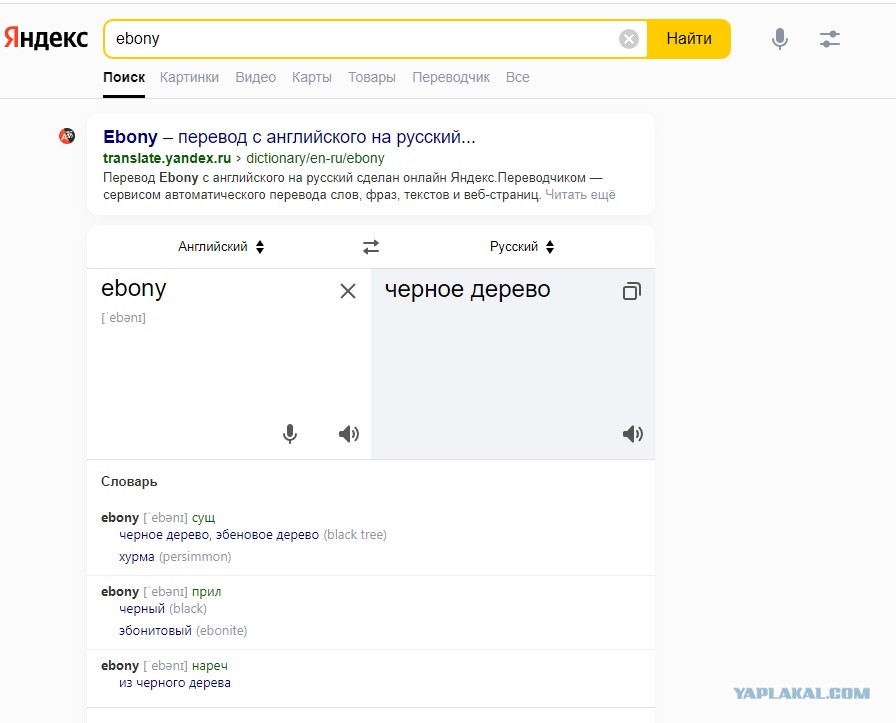
Task: Click the (ebonite) back-translation
Action: (222, 631)
